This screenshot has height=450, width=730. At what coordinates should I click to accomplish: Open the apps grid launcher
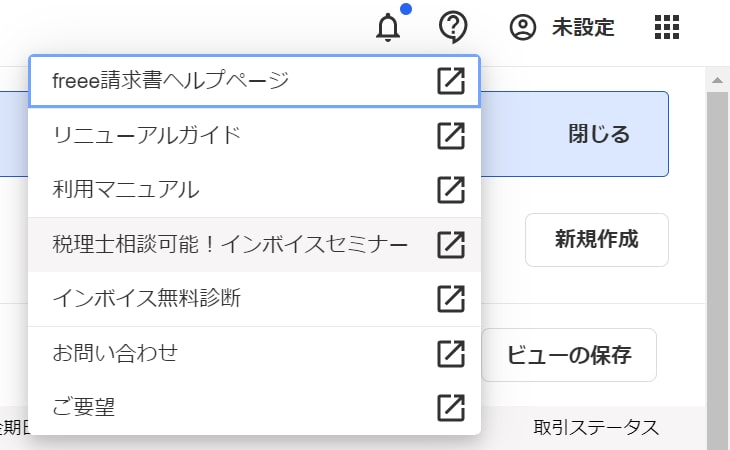[666, 27]
